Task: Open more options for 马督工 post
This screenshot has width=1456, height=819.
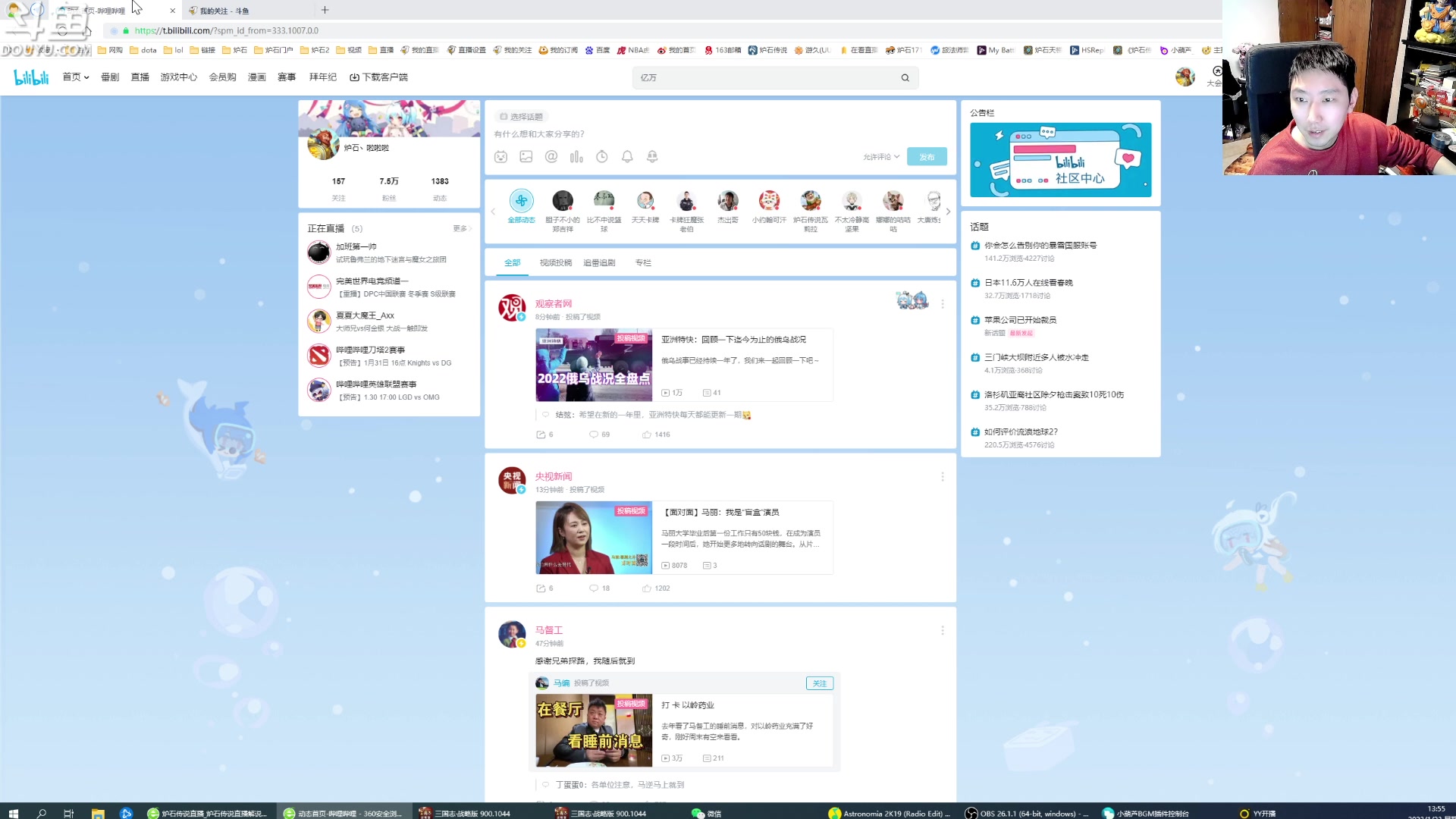Action: [943, 631]
